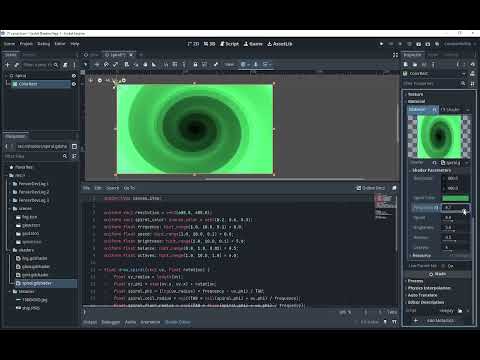Screen dimensions: 480x360
Task: Open the Scene menu
Action: pos(9,44)
